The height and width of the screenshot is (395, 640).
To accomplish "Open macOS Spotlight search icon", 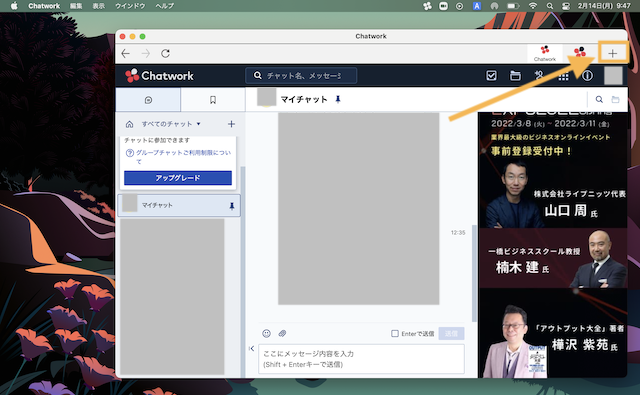I will [x=550, y=6].
